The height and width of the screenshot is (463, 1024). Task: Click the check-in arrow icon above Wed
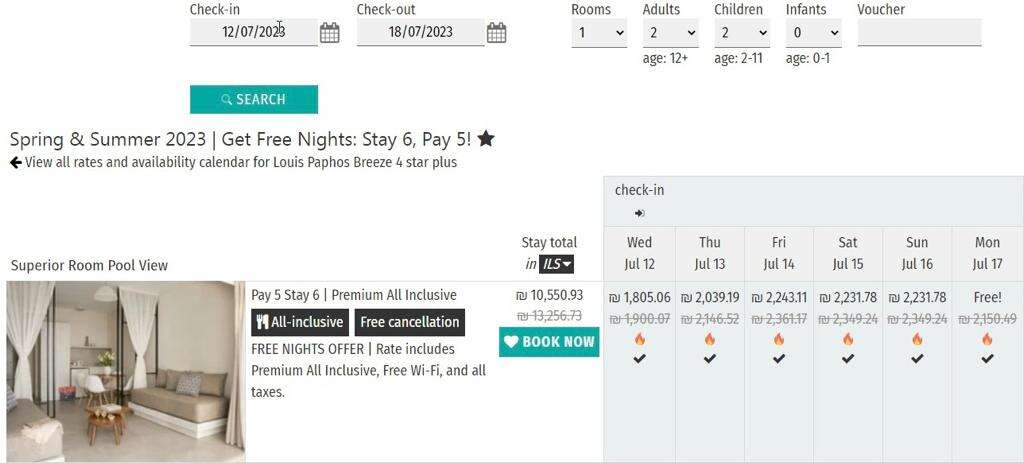click(x=640, y=213)
